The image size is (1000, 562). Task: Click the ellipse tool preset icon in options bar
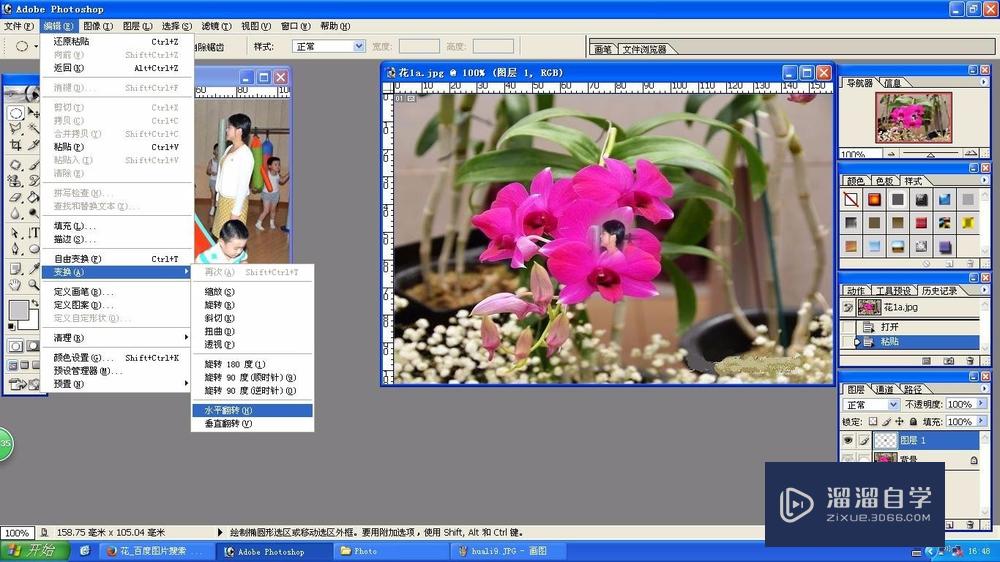click(22, 46)
